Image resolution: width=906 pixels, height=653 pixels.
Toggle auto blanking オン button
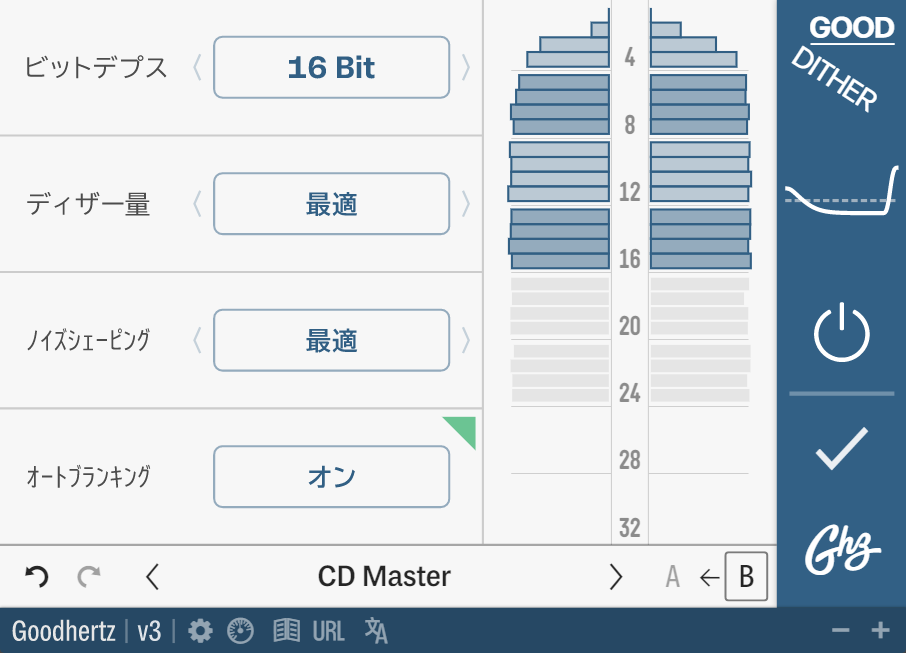pos(332,477)
